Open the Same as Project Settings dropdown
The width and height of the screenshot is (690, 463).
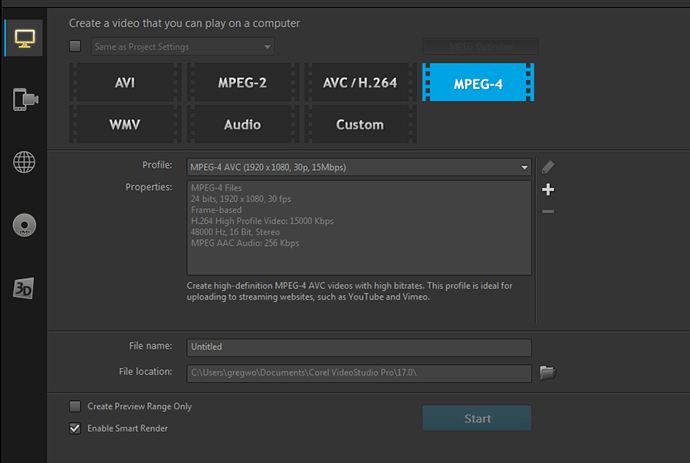pyautogui.click(x=267, y=47)
